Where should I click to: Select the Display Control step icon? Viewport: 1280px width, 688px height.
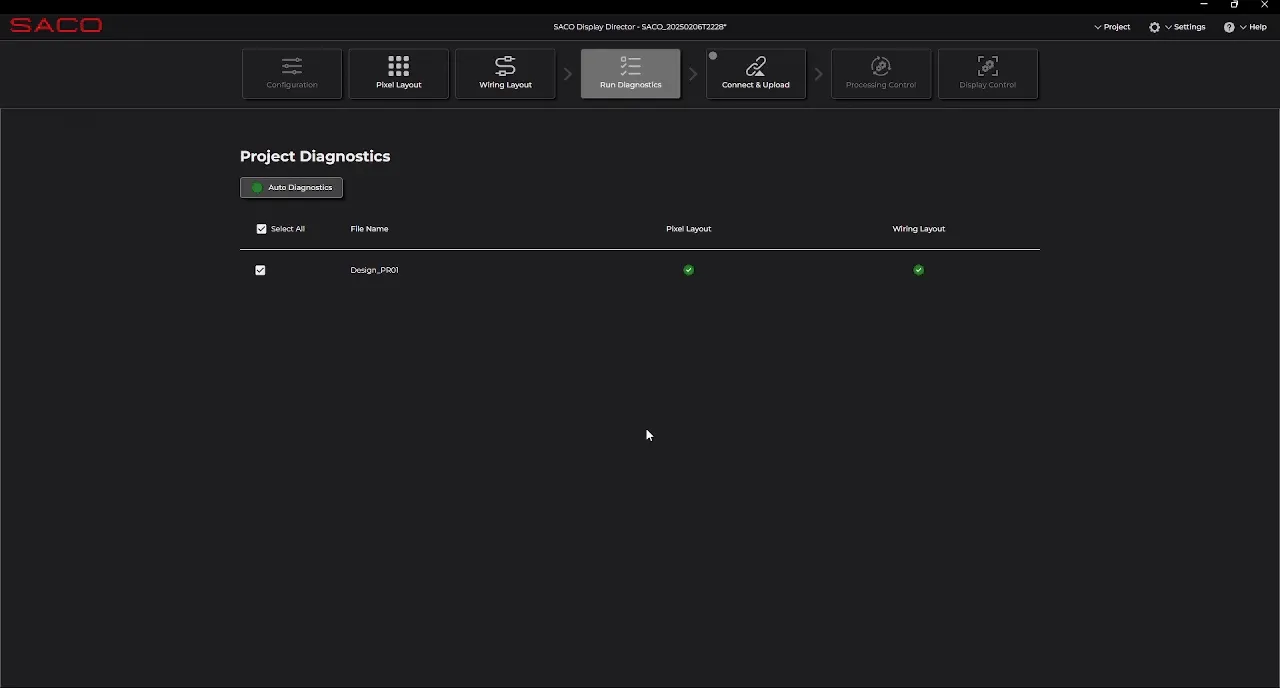click(987, 66)
